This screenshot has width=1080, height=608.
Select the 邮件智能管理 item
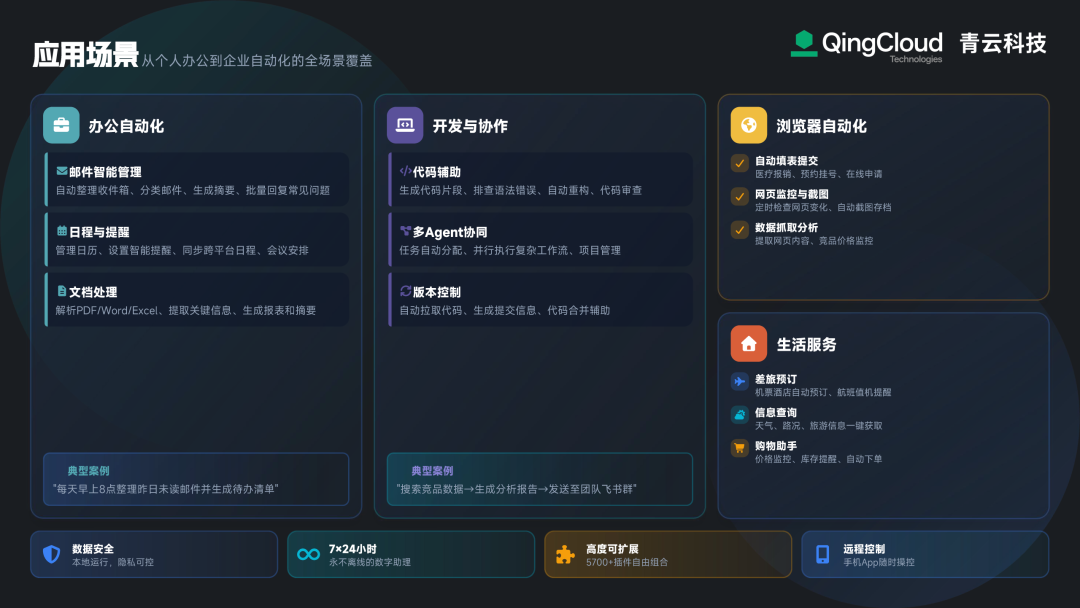click(x=197, y=180)
